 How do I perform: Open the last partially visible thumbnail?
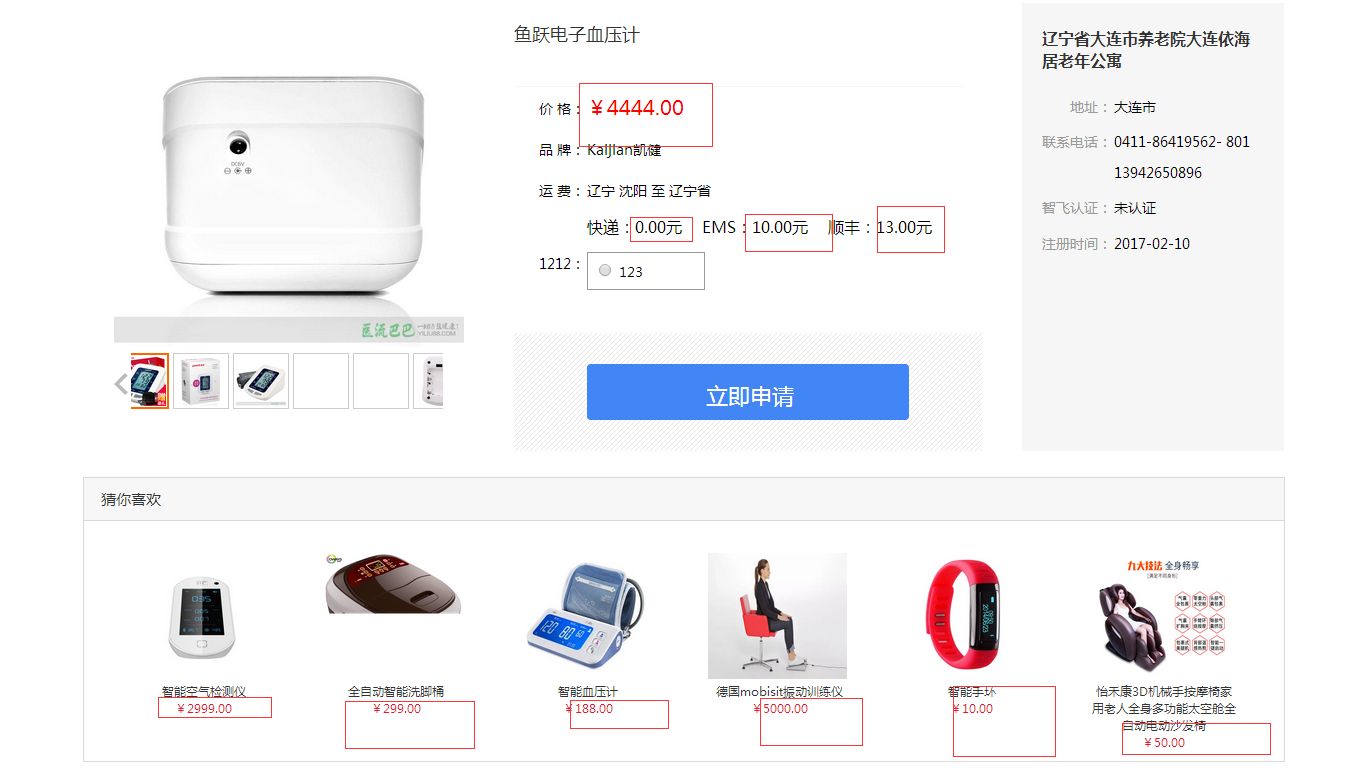click(x=428, y=381)
